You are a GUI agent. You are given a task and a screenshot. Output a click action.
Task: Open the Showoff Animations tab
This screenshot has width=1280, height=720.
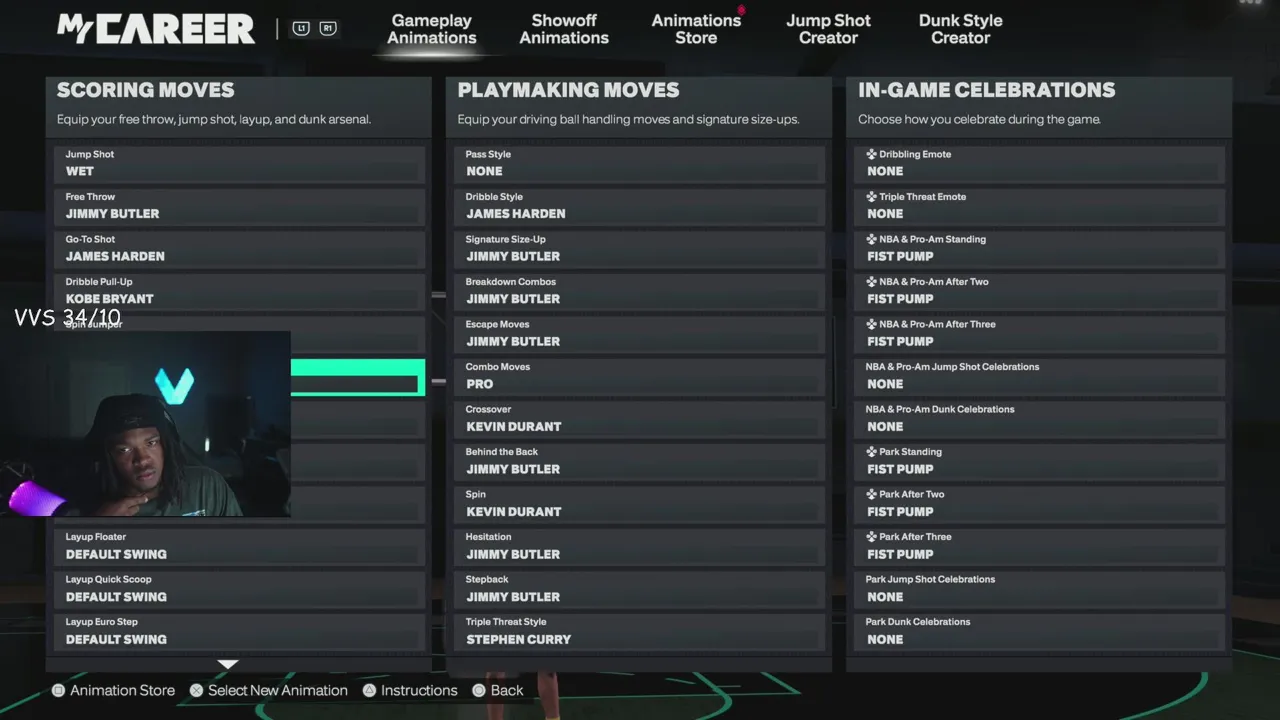(564, 29)
